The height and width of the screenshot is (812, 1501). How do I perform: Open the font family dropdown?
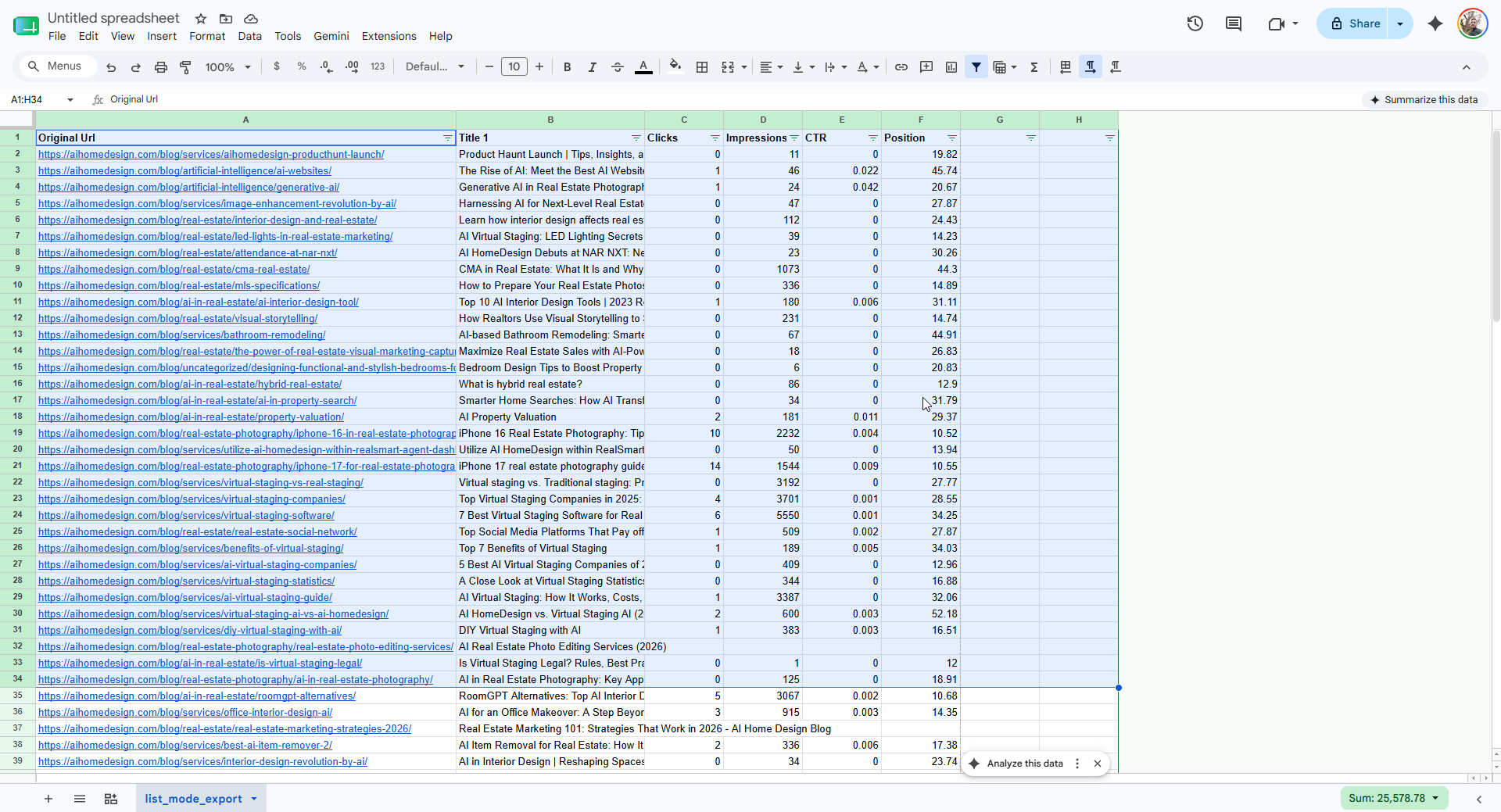(x=435, y=67)
